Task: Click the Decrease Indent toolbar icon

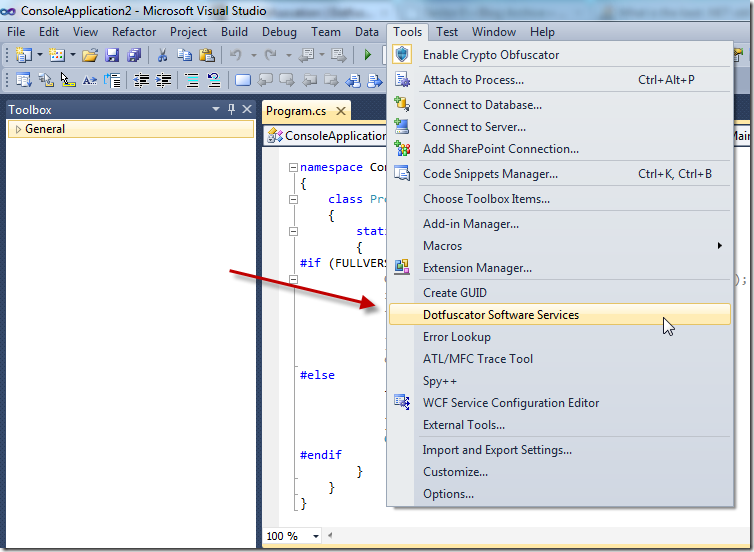Action: [x=142, y=81]
